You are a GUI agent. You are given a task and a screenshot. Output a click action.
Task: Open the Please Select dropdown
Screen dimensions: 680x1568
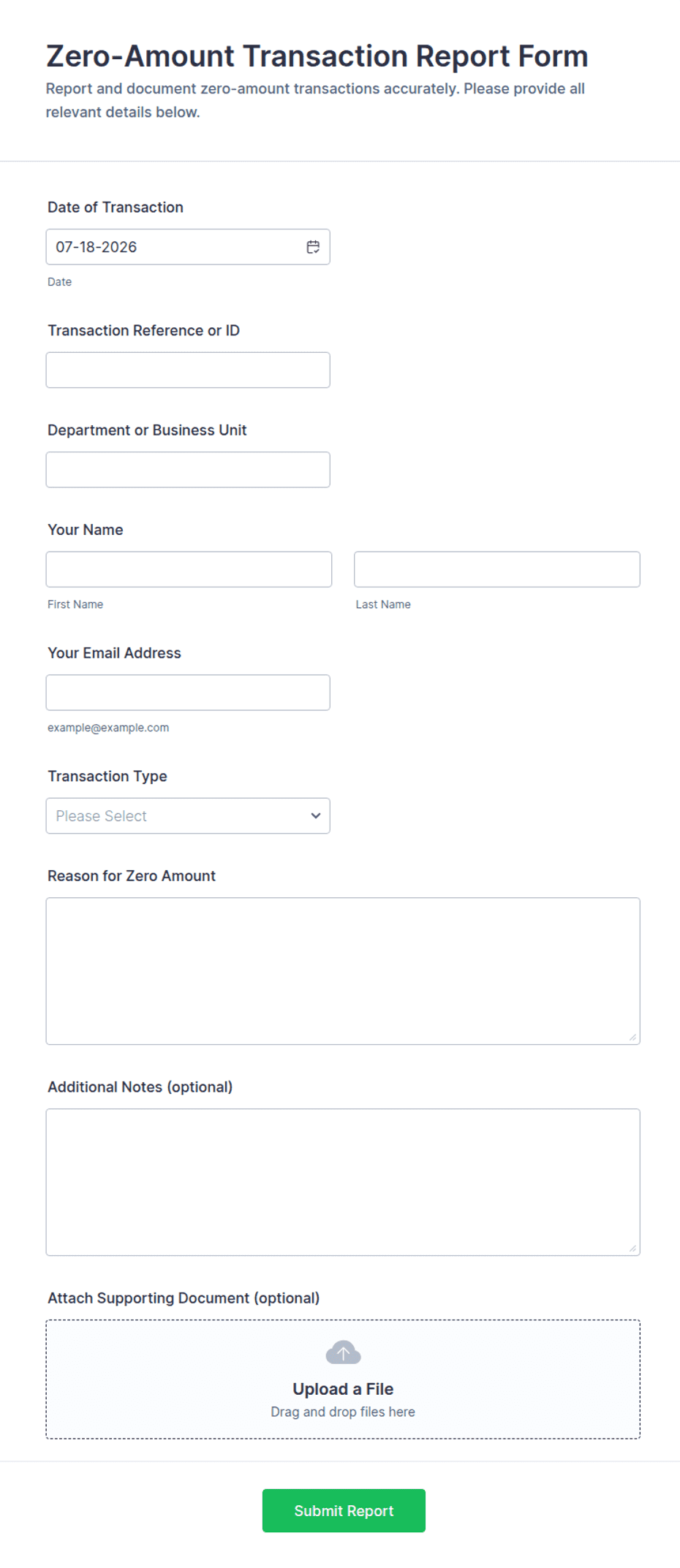pyautogui.click(x=188, y=815)
